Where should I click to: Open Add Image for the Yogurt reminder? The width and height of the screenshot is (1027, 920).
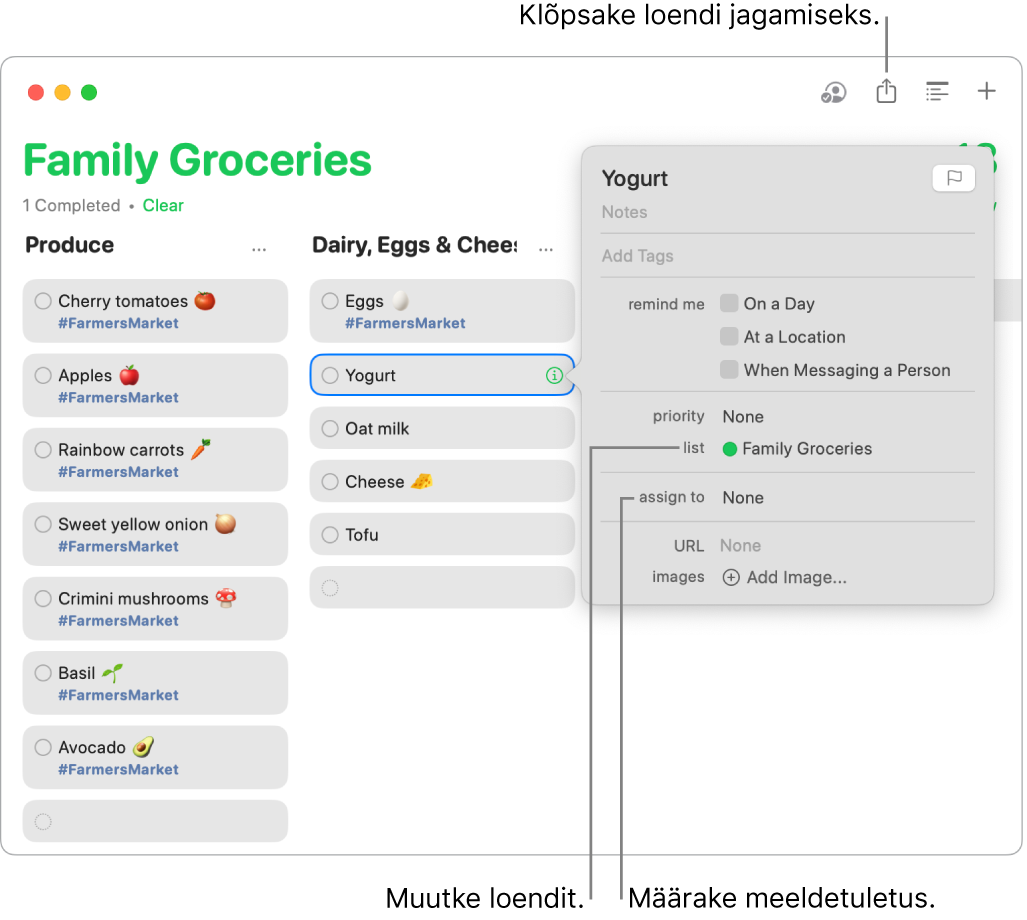788,577
